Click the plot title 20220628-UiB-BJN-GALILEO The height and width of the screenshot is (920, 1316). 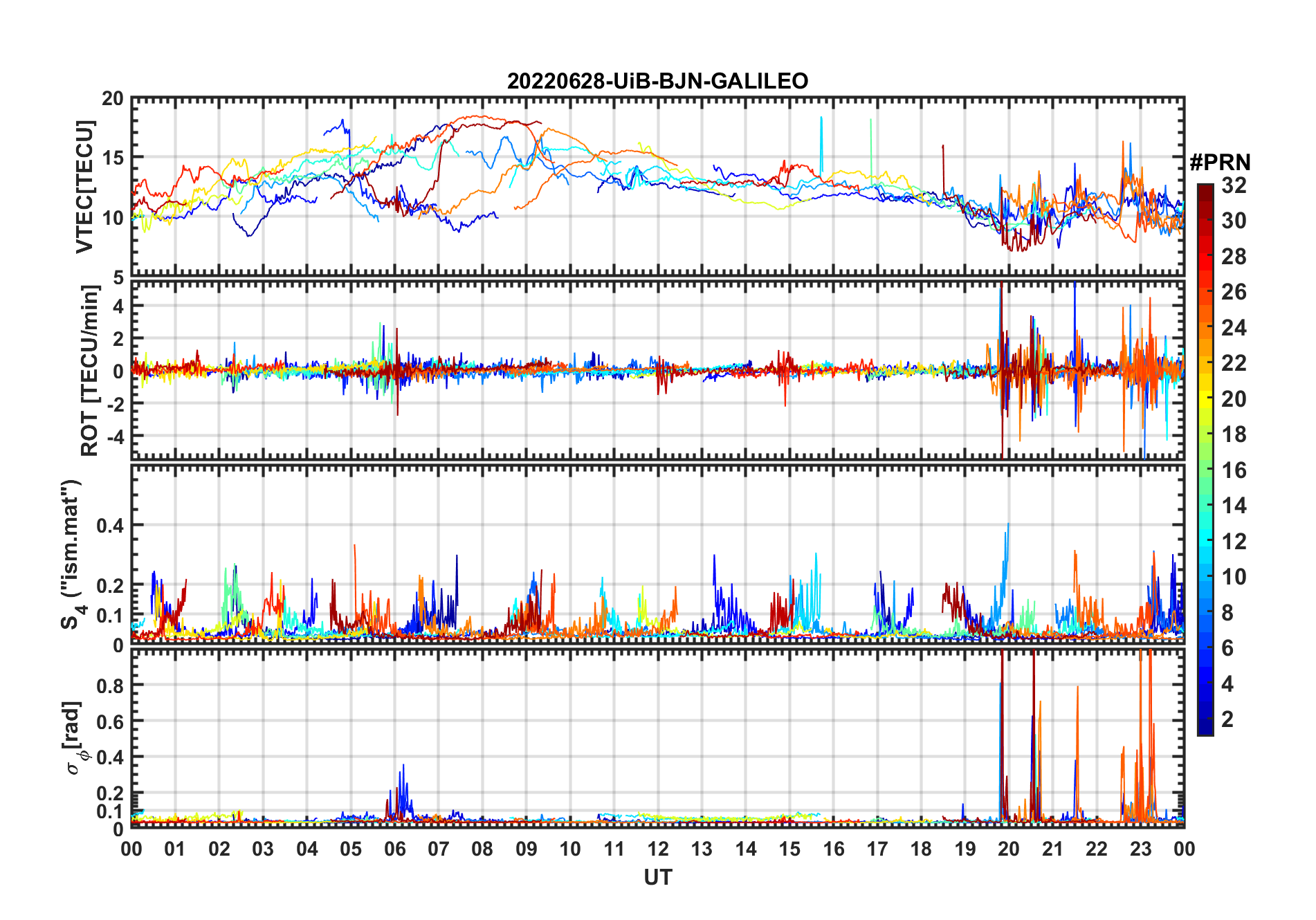(x=657, y=82)
